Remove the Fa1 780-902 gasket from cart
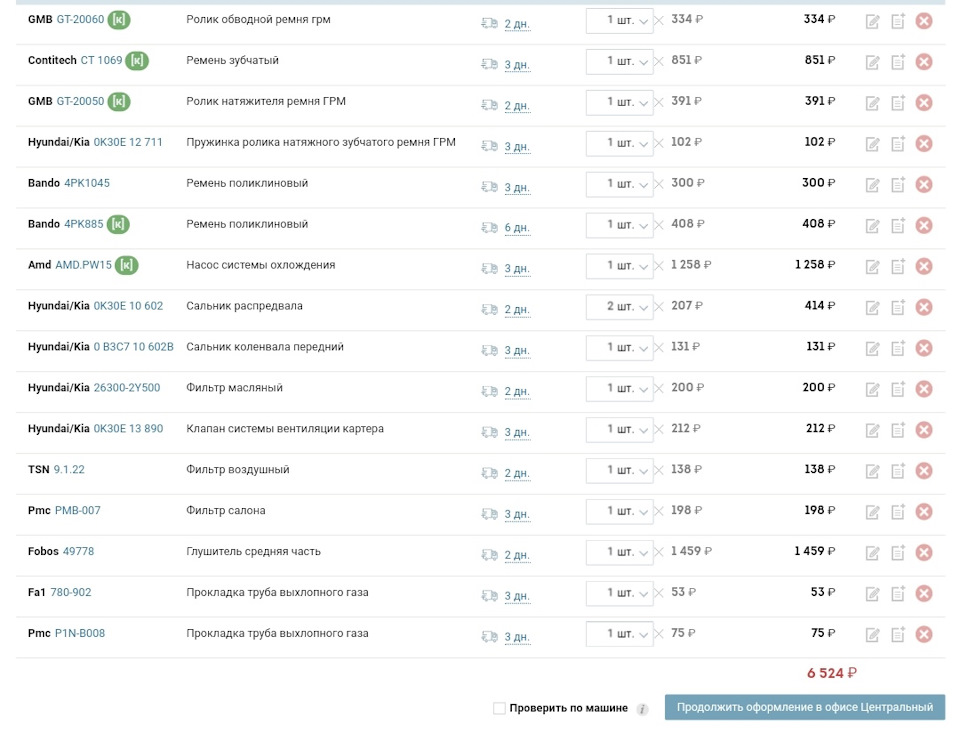Viewport: 960px width, 734px height. click(x=924, y=594)
